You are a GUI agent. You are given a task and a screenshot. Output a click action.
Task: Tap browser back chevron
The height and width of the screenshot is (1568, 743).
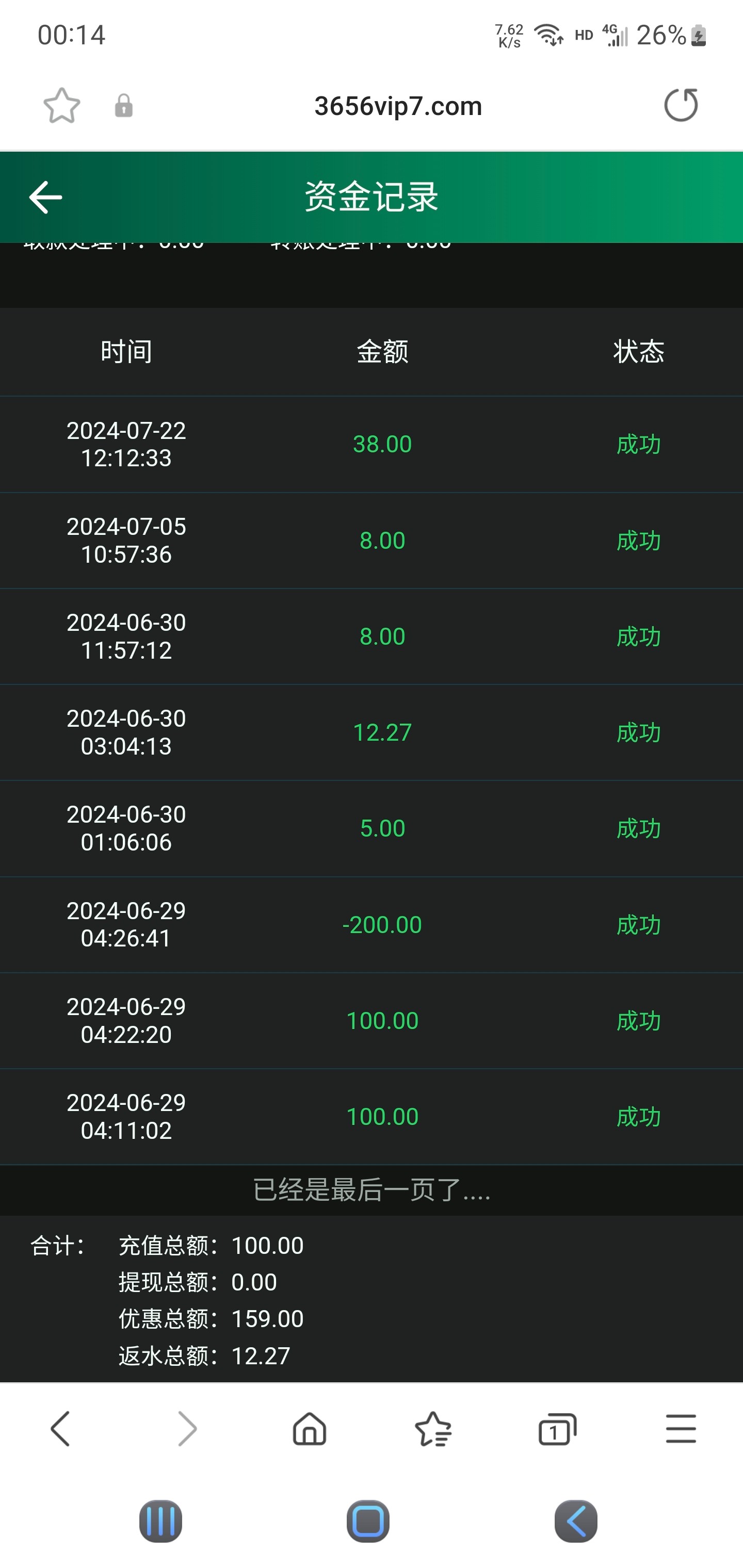tap(60, 1429)
